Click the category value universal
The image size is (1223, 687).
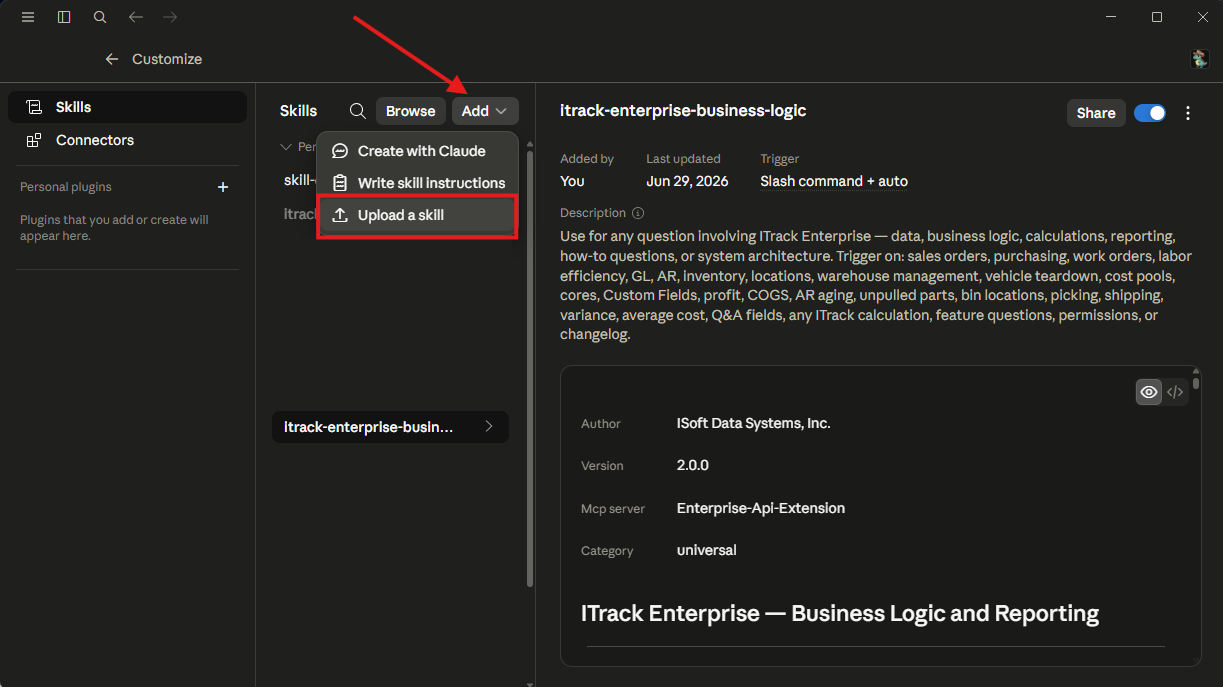click(x=707, y=550)
